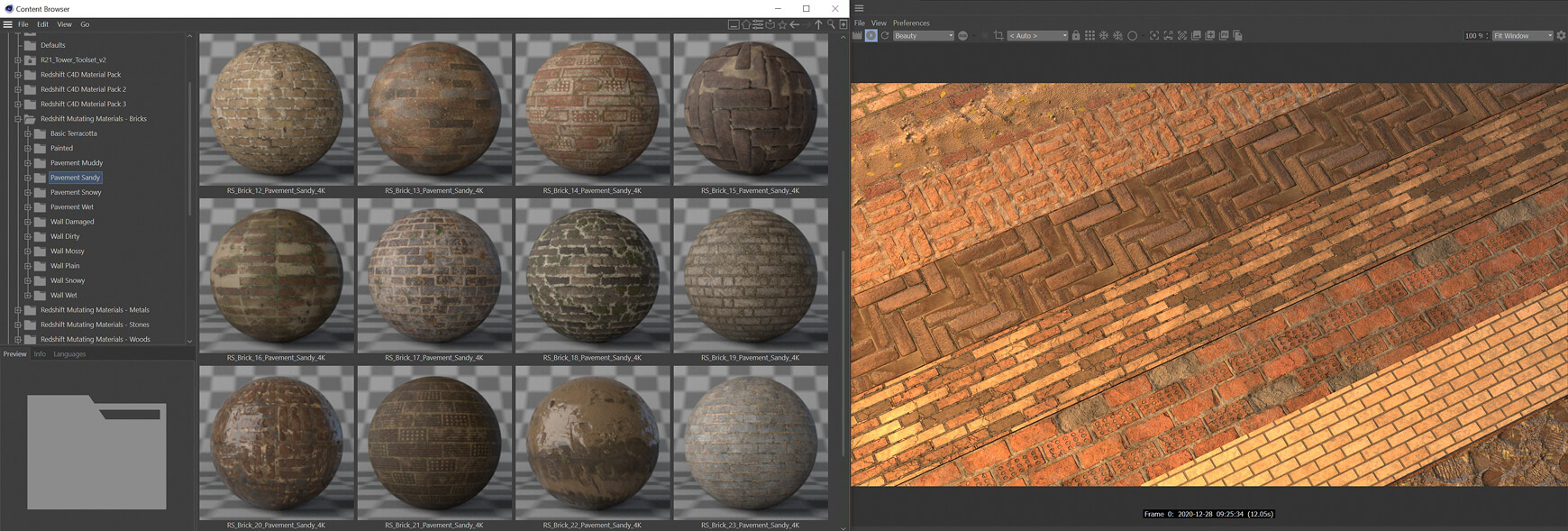Toggle the IPR play button in RenderView

click(x=871, y=36)
